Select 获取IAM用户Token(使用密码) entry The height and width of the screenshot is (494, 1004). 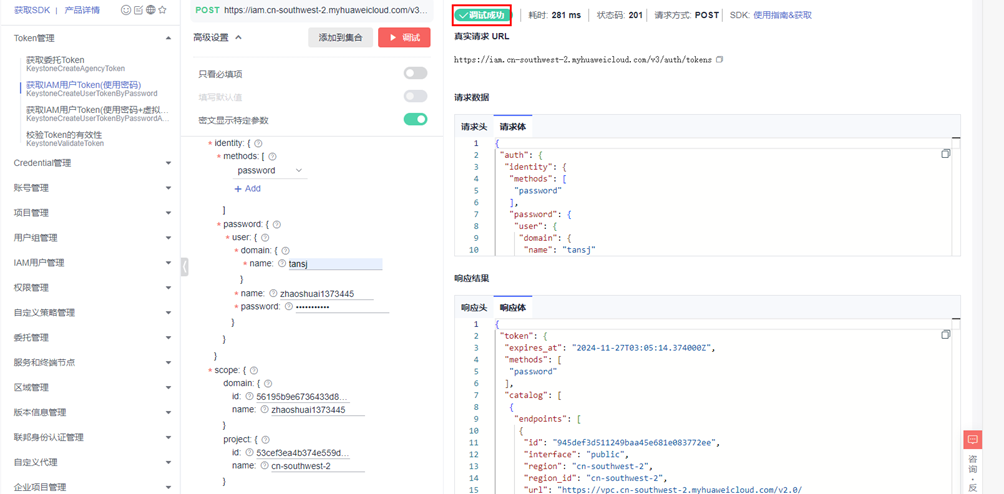pyautogui.click(x=92, y=88)
